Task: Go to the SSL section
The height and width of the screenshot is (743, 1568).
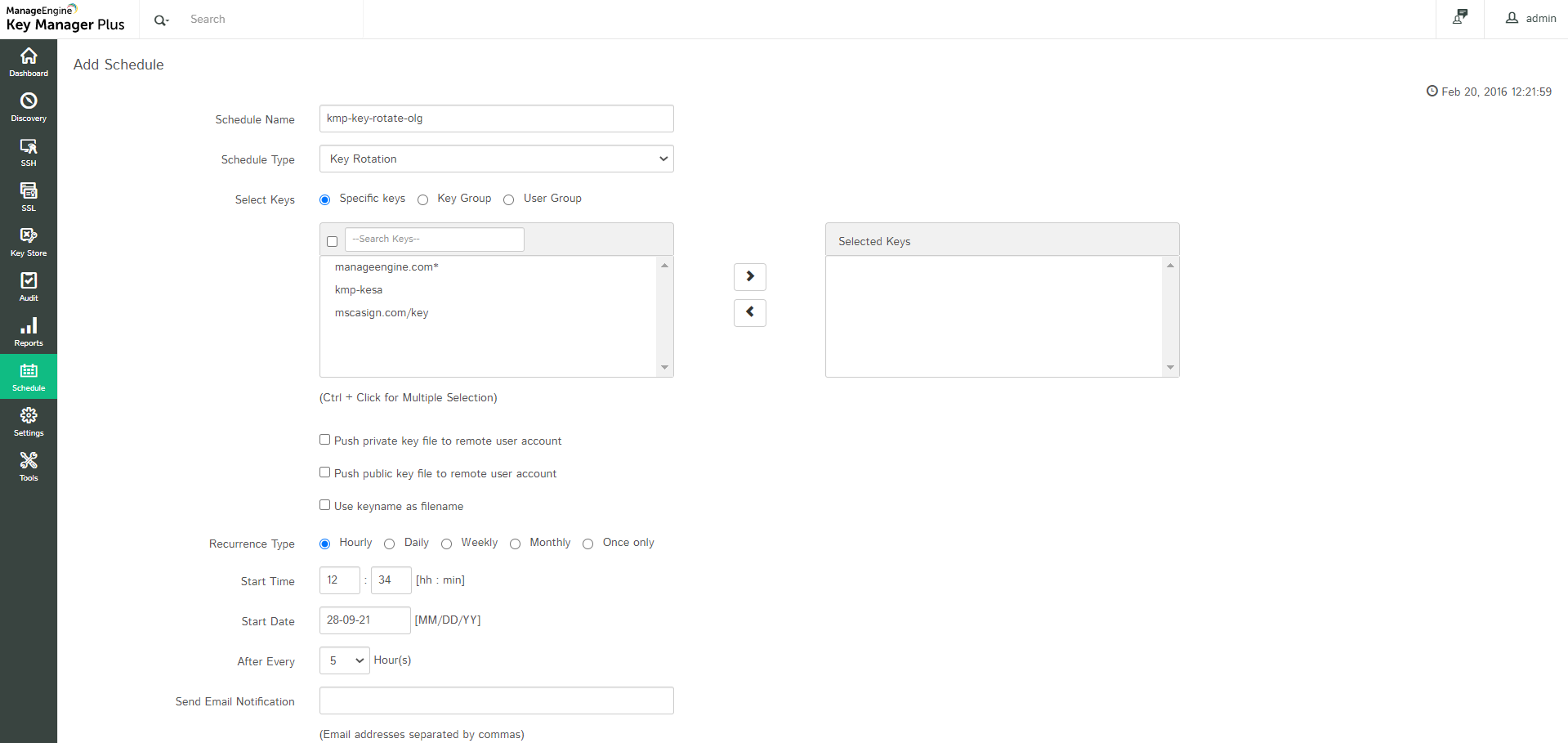Action: (29, 195)
